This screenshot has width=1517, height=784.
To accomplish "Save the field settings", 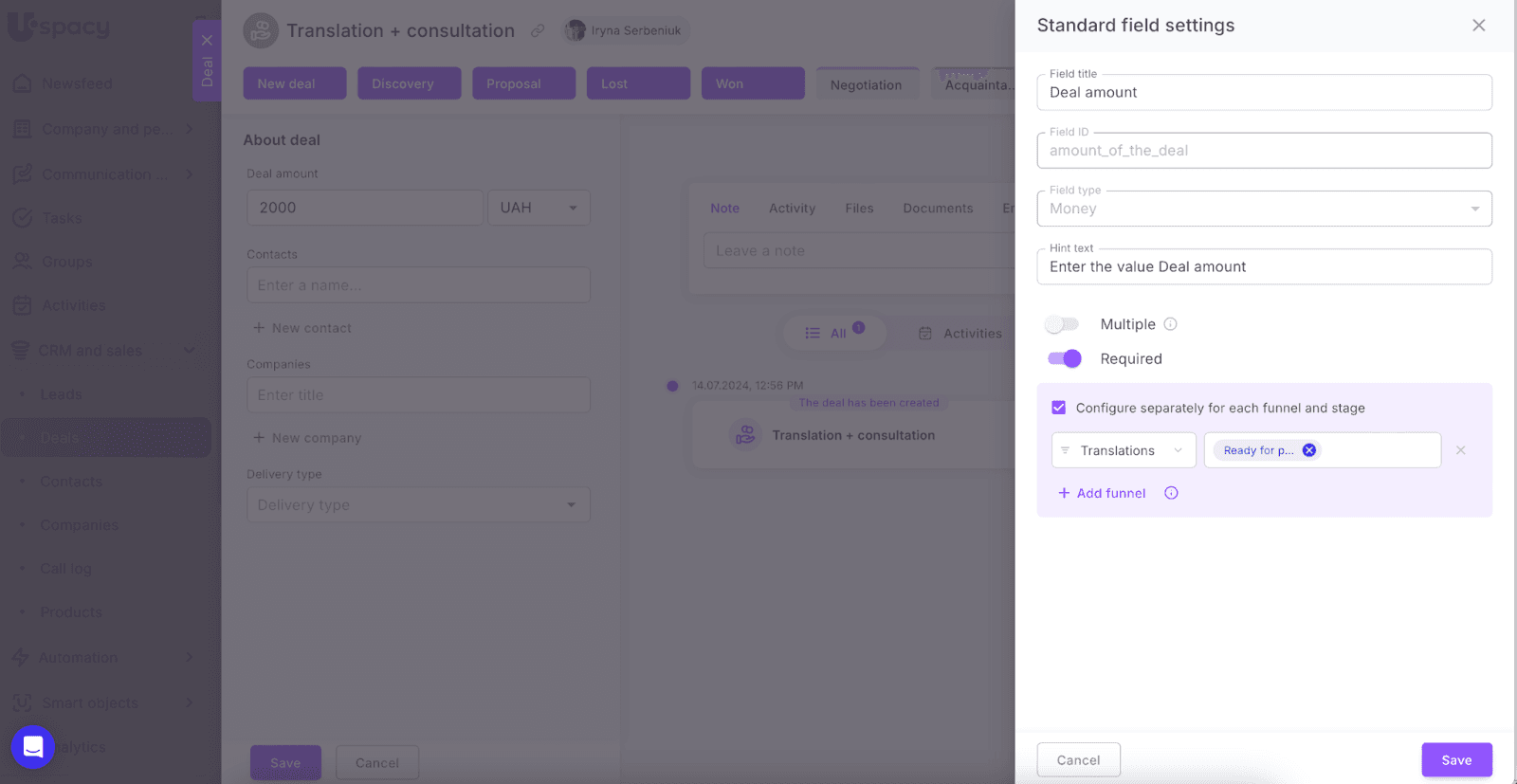I will 1456,760.
